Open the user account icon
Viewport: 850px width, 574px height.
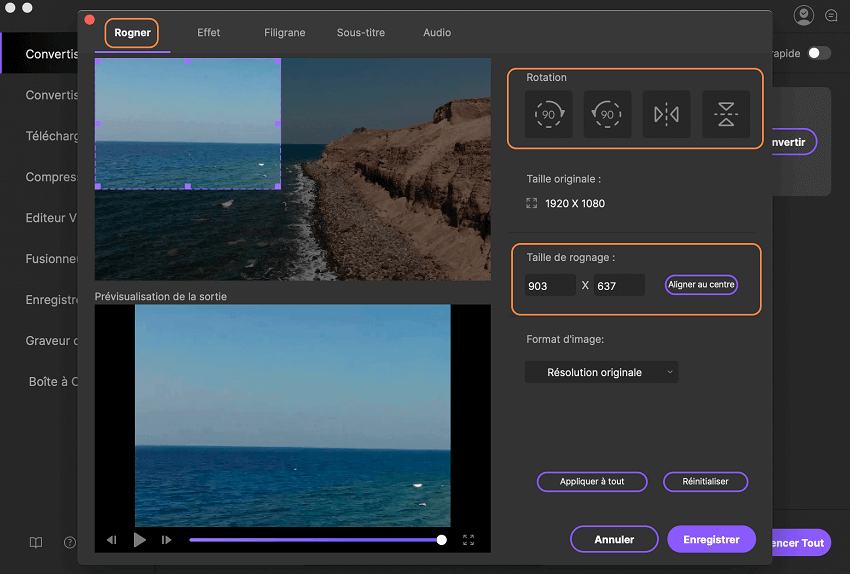(x=803, y=16)
